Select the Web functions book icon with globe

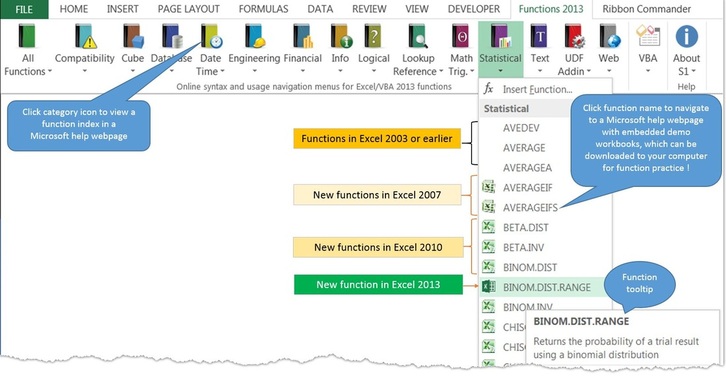click(x=609, y=36)
